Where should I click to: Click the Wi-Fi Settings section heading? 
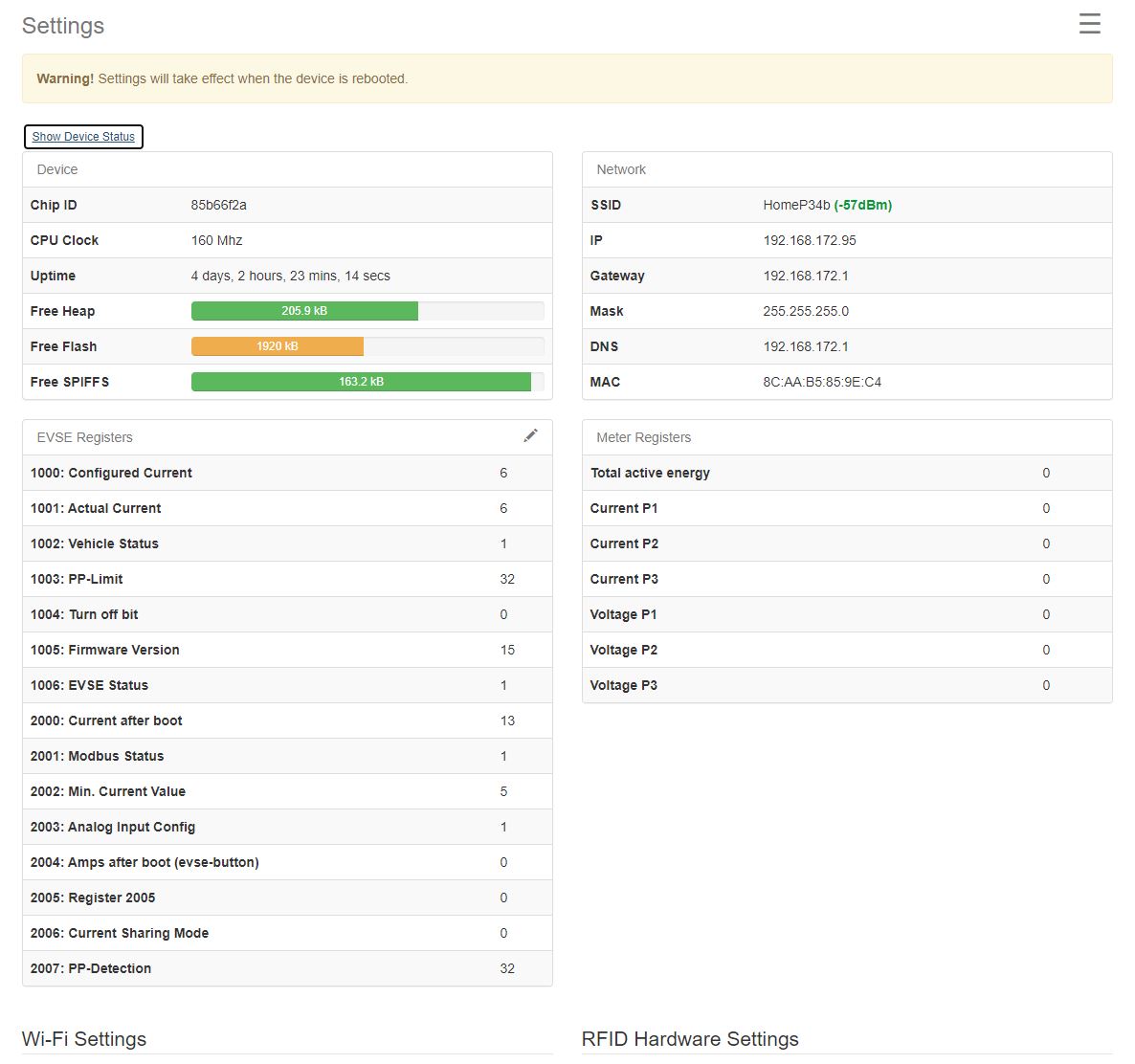[84, 1039]
